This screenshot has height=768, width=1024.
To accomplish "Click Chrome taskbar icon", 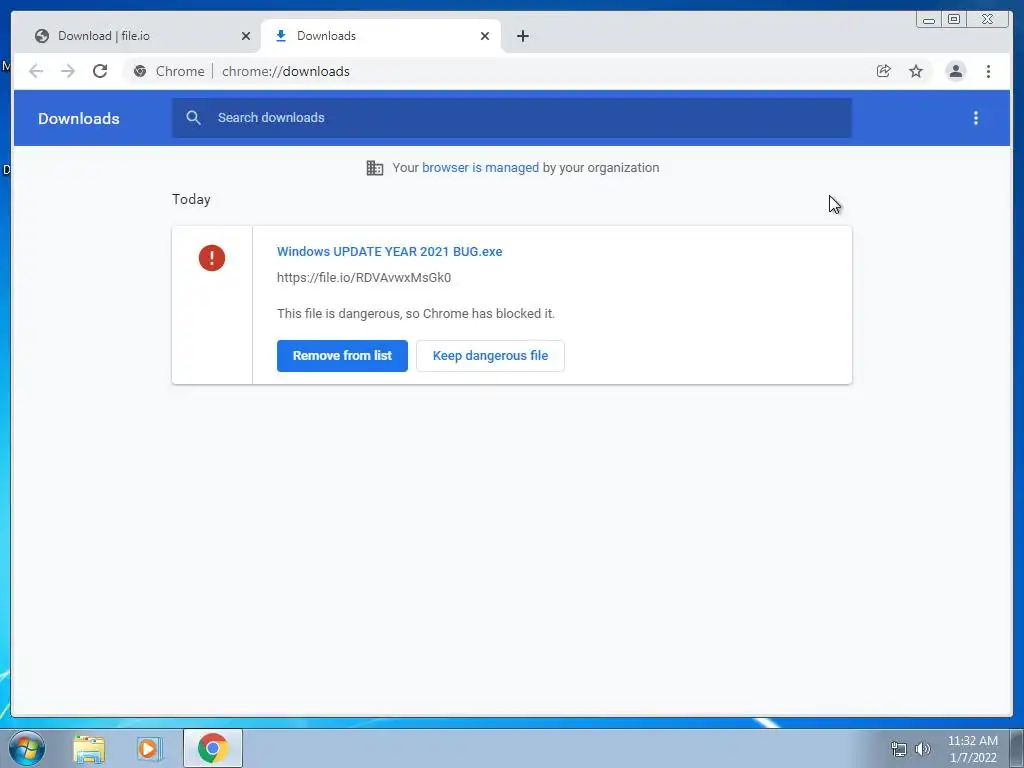I will click(x=213, y=748).
